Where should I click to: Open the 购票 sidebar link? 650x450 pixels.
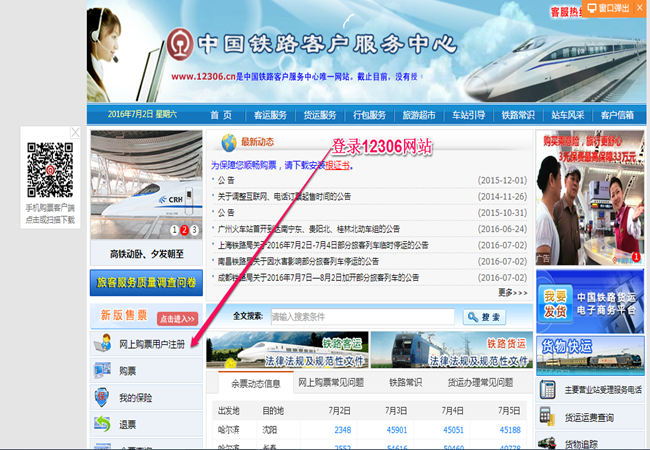click(127, 371)
